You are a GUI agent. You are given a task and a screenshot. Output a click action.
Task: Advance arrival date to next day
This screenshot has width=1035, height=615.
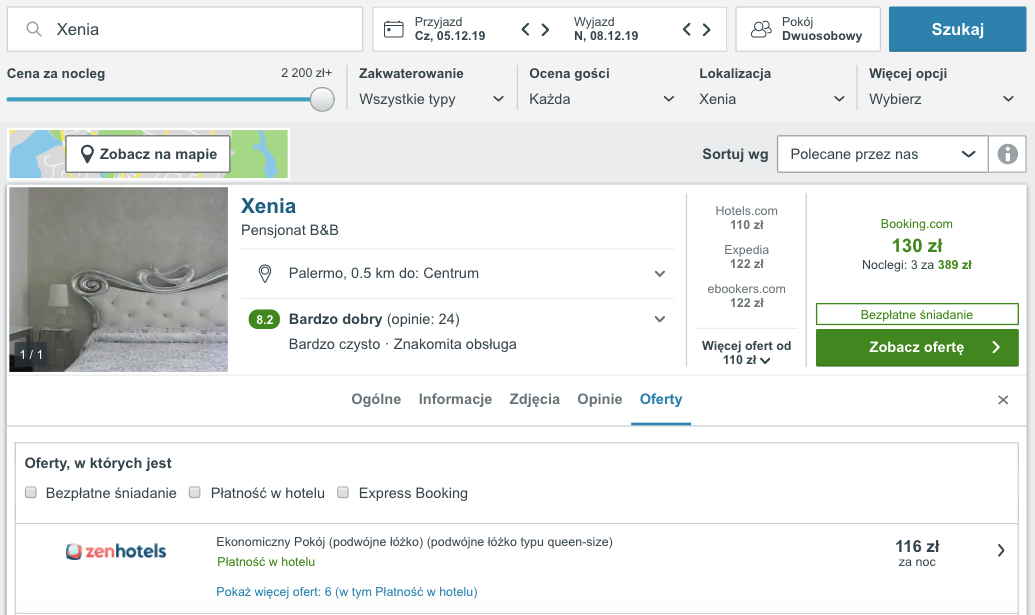[x=545, y=29]
